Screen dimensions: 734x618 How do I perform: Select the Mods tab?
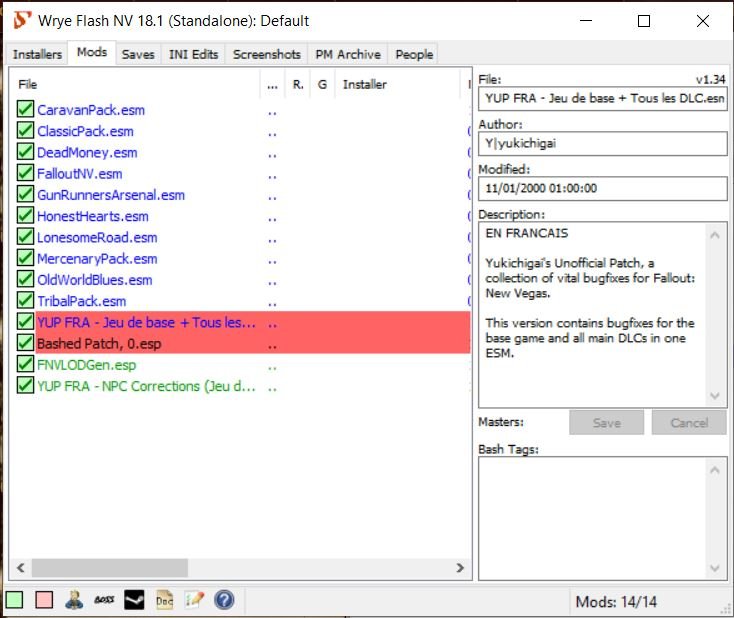92,52
